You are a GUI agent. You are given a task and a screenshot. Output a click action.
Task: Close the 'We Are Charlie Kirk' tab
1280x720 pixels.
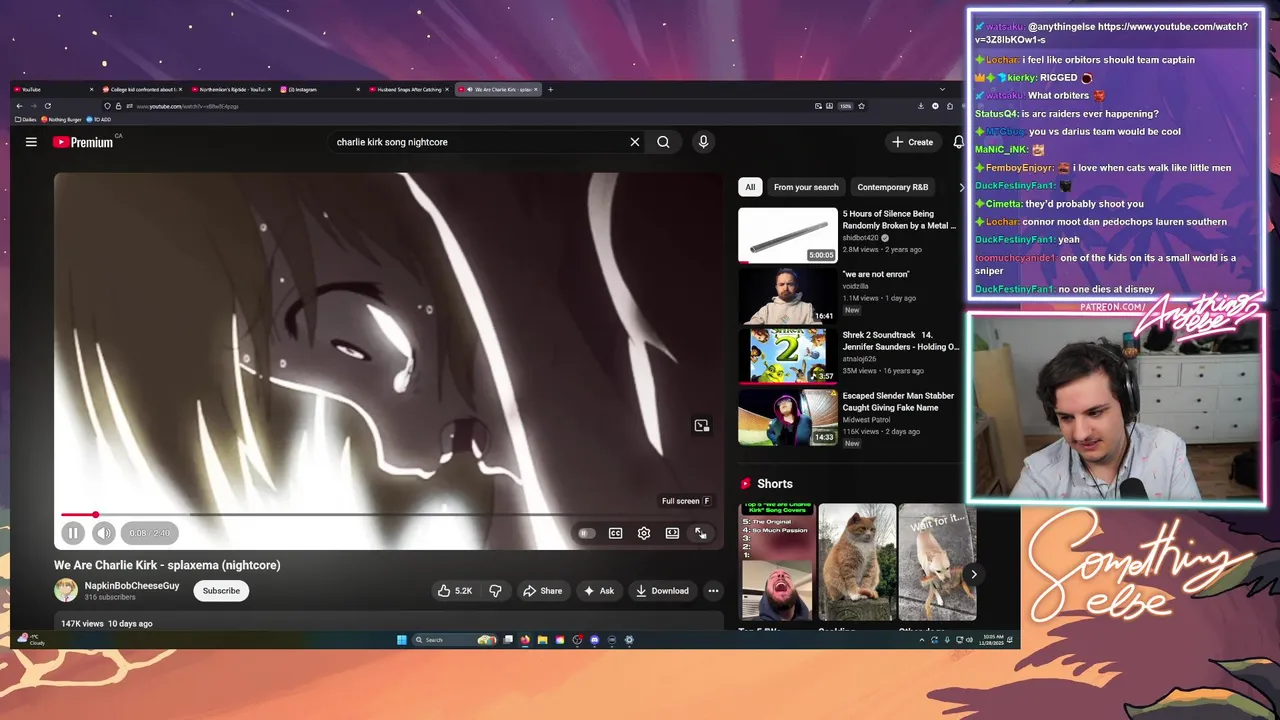click(x=536, y=90)
